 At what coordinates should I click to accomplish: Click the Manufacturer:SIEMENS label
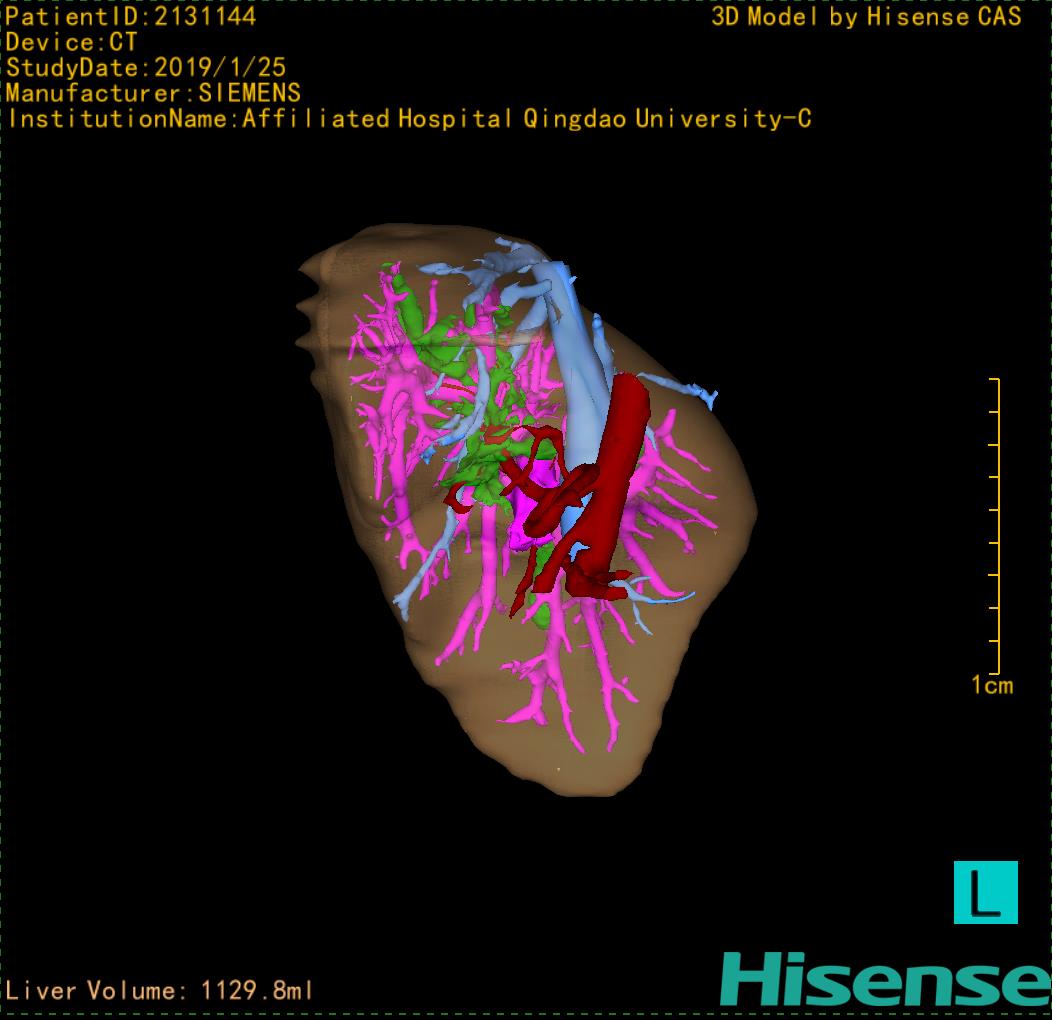[x=153, y=93]
